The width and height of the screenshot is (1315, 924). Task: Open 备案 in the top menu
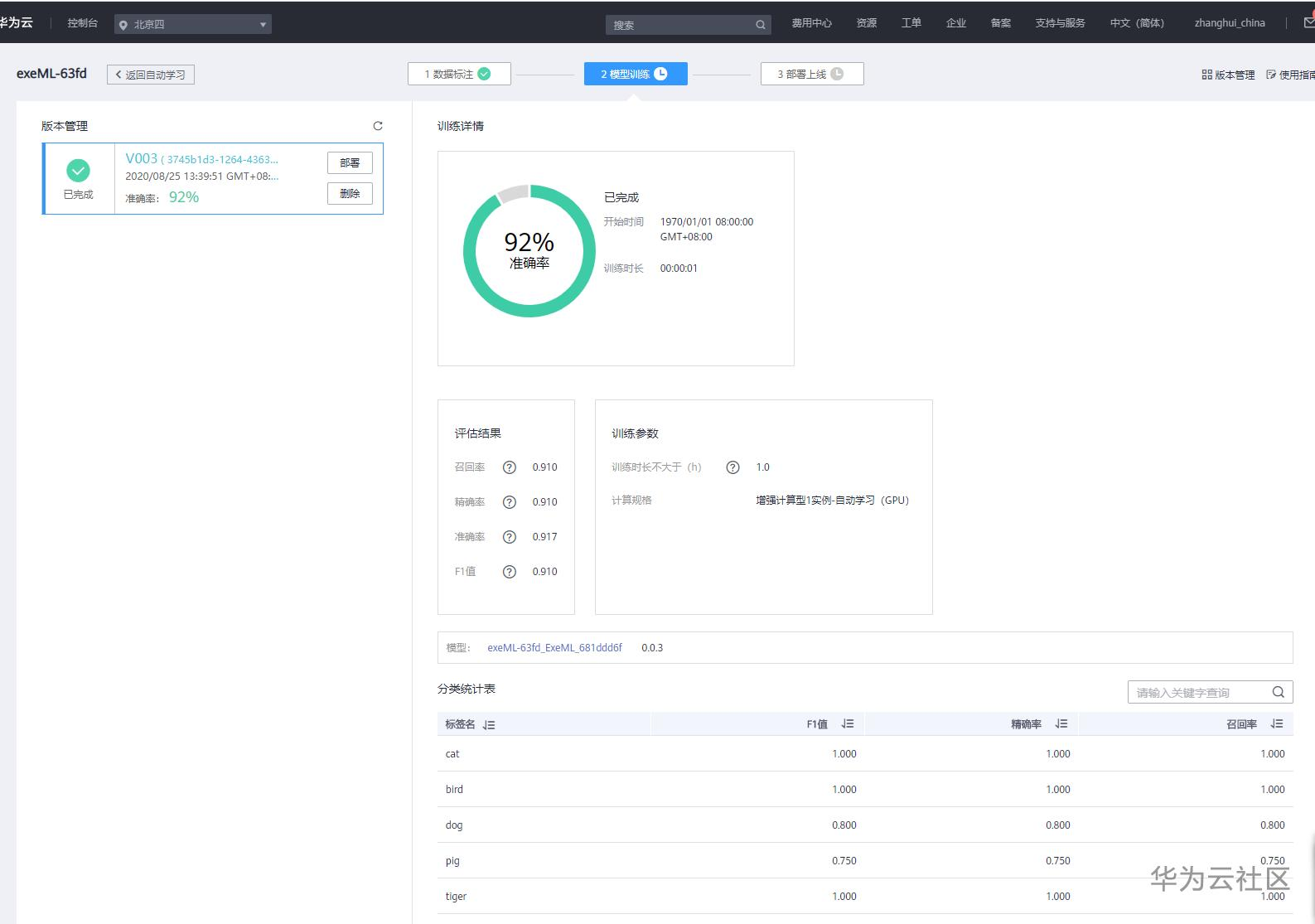(1001, 23)
